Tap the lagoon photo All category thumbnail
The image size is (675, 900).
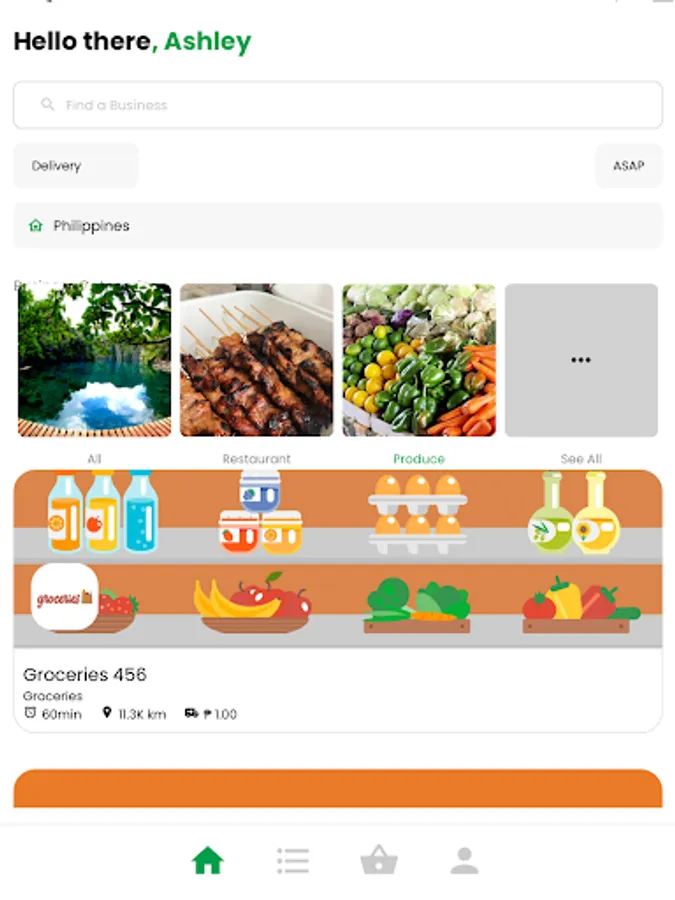94,360
